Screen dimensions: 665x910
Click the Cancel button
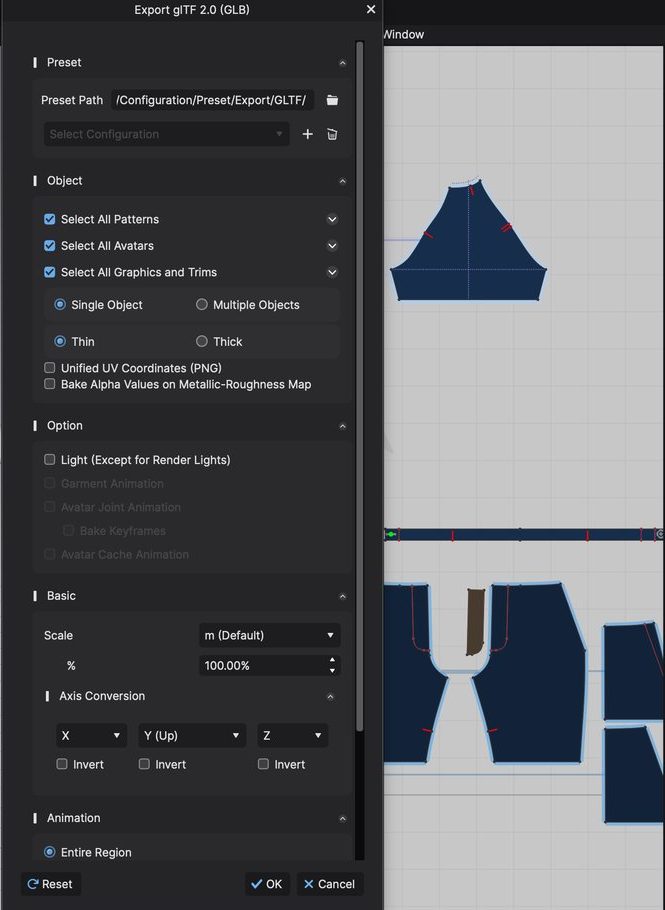coord(330,884)
